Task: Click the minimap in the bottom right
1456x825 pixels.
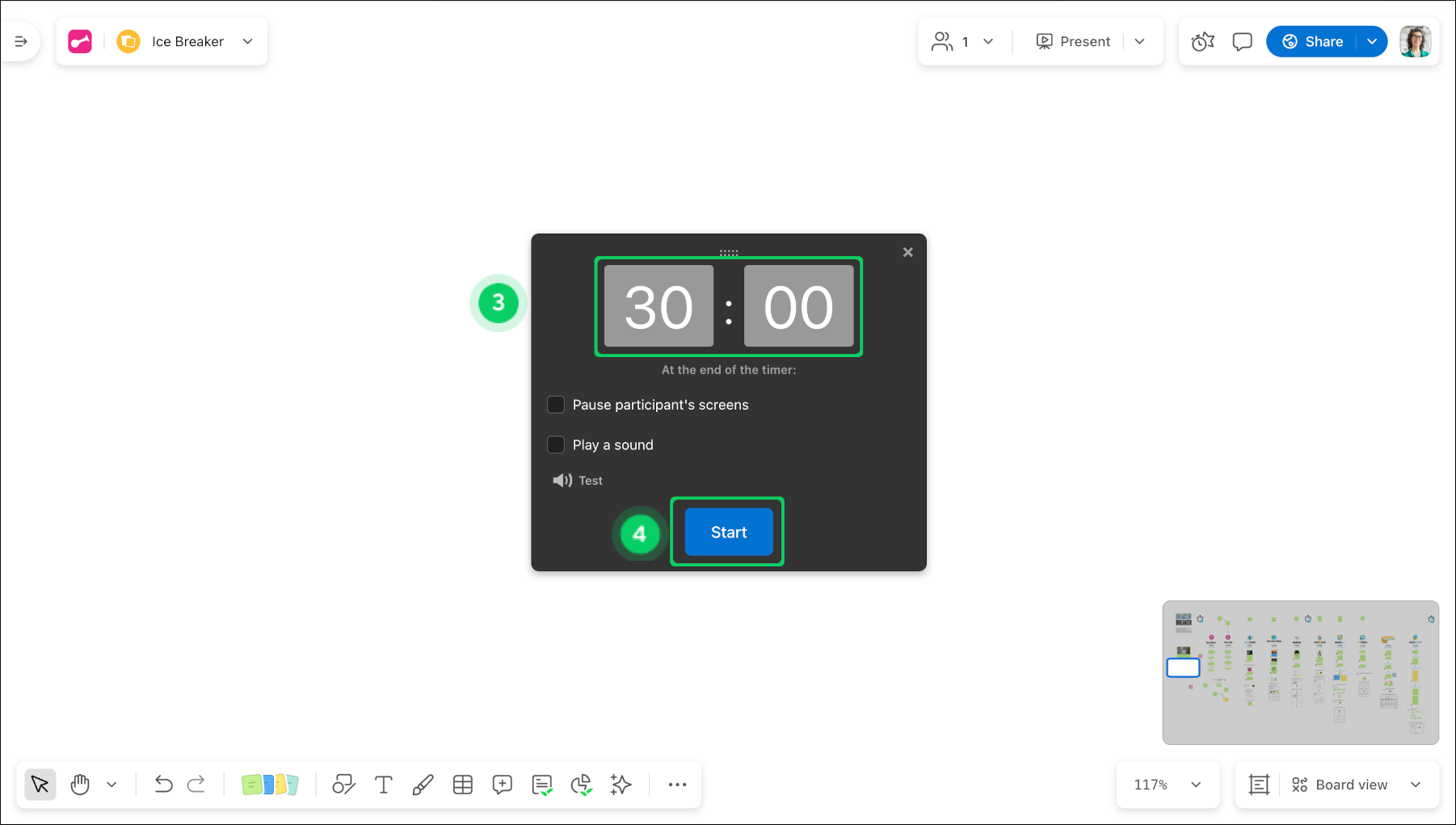Action: (x=1301, y=672)
